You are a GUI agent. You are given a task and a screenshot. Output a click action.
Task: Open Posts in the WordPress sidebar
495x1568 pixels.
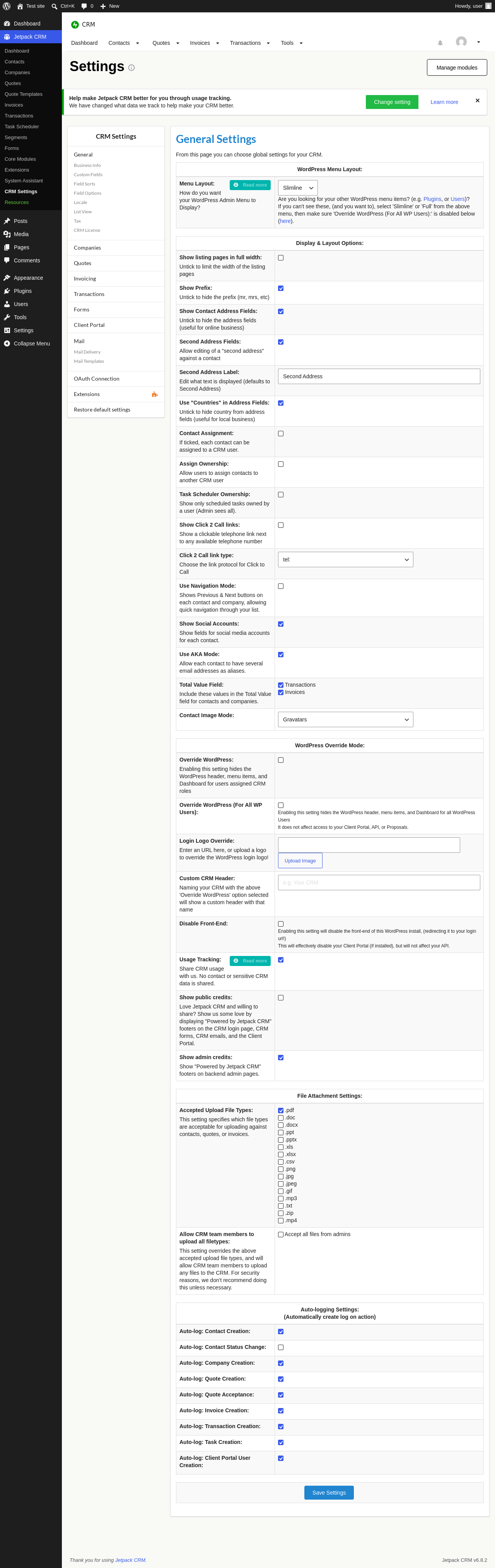[31, 221]
